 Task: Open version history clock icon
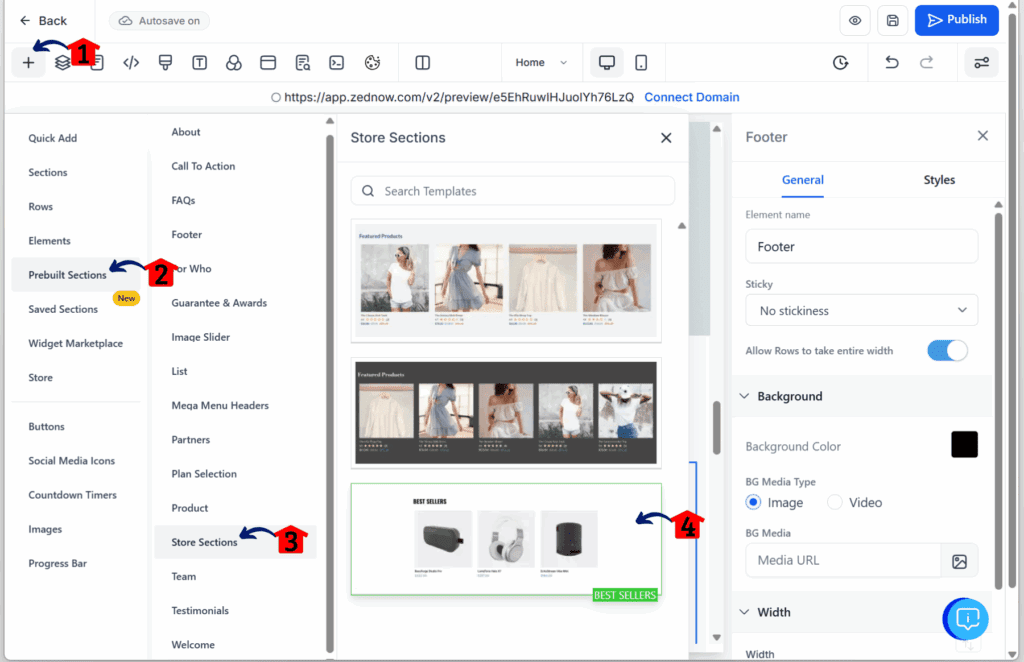click(840, 63)
